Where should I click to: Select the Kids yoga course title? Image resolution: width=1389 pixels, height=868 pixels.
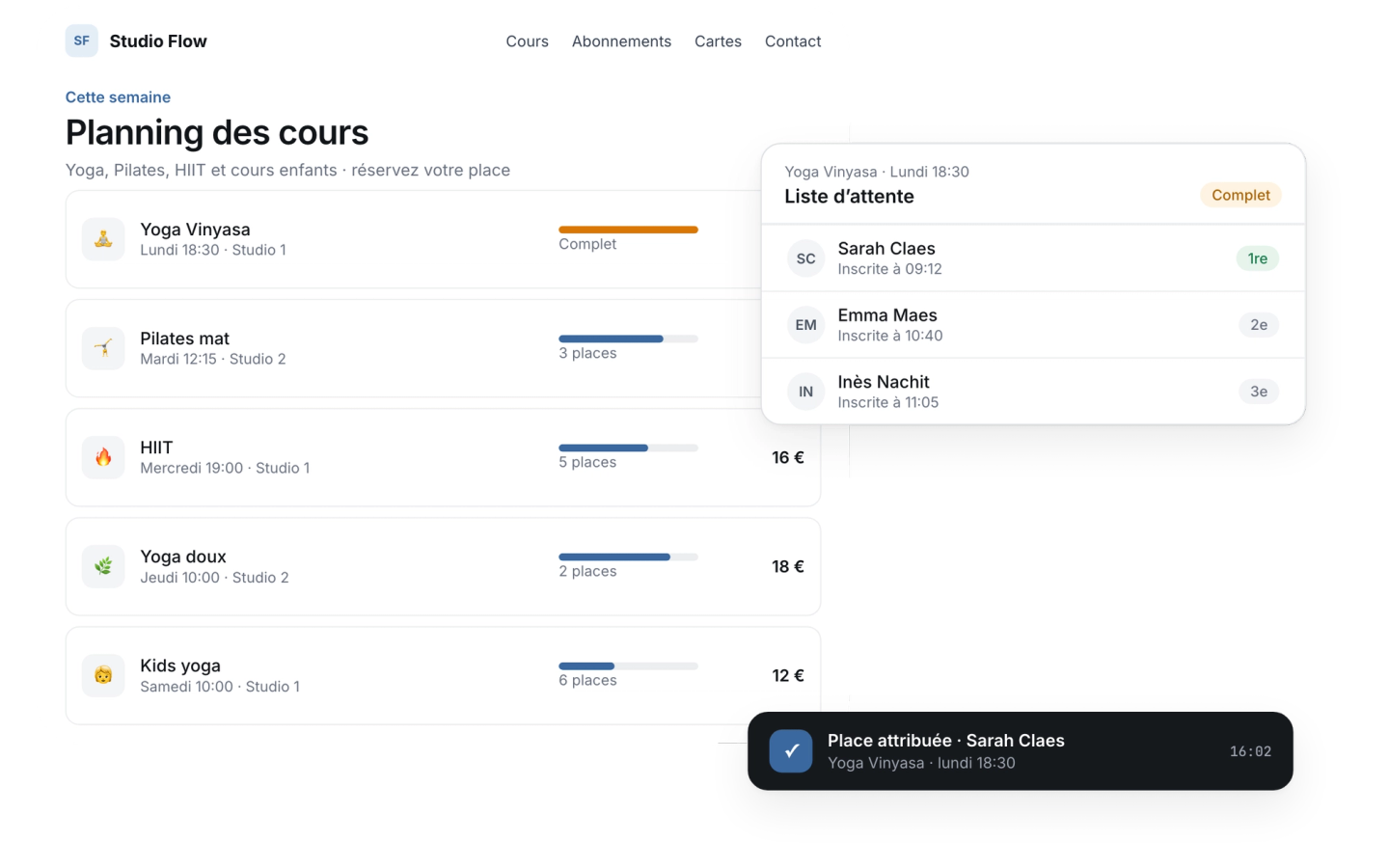pyautogui.click(x=180, y=665)
